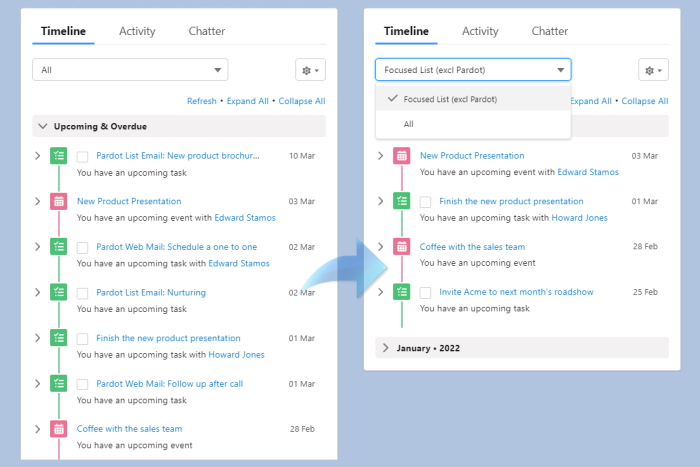700x467 pixels.
Task: Click task icon beside Pardot Web Mail: Schedule a one to one
Action: point(59,247)
